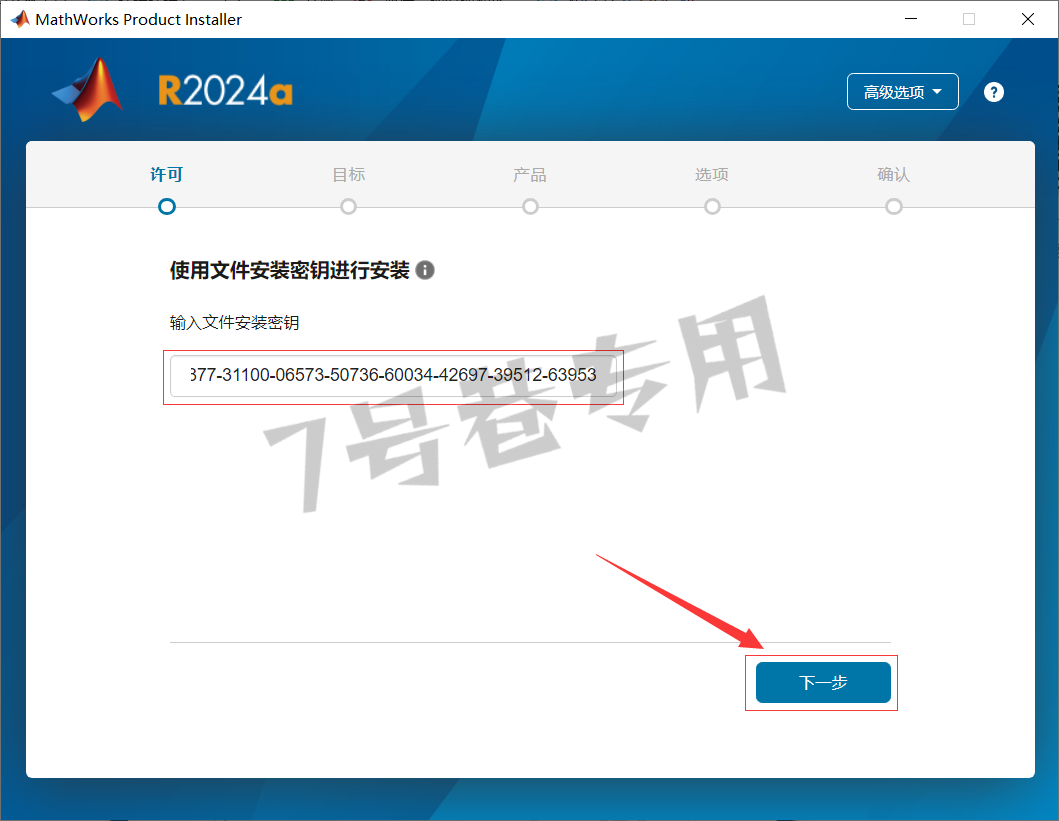Click the 使用文件安装密钥进行安装 heading
Image resolution: width=1059 pixels, height=821 pixels.
(290, 270)
